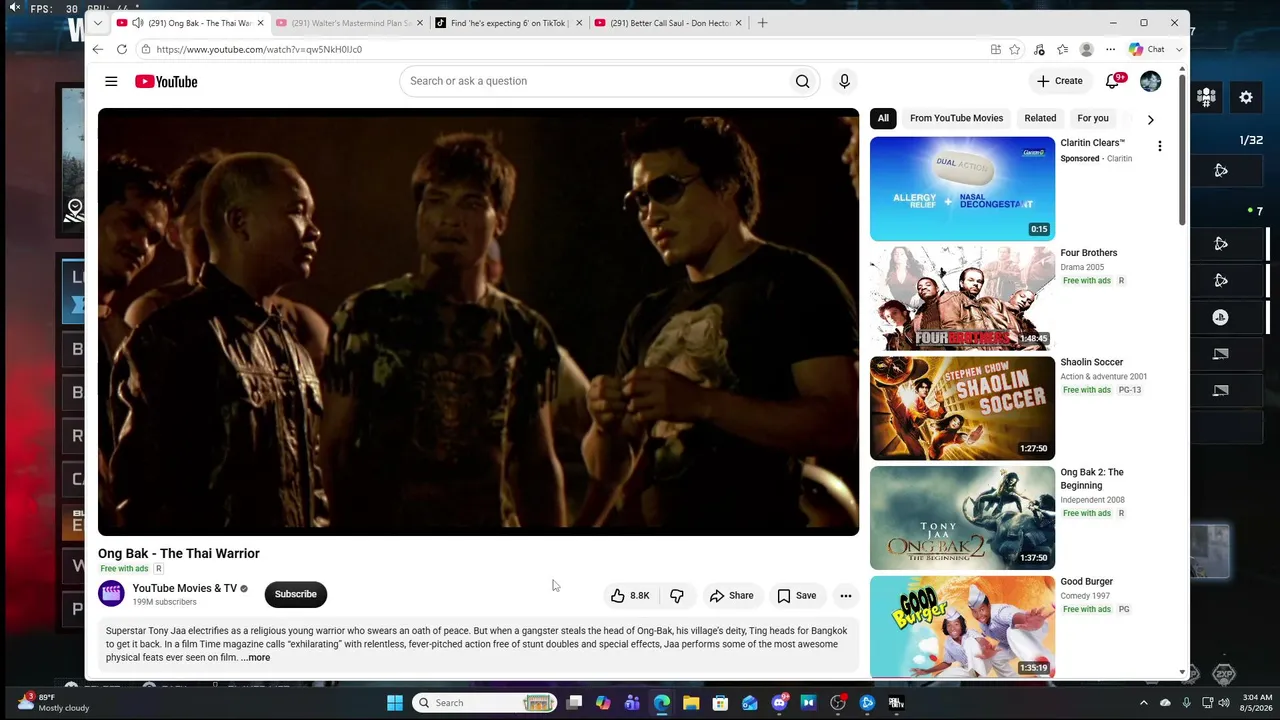Click the page vertical scrollbar
Viewport: 1280px width, 720px height.
pyautogui.click(x=1183, y=150)
